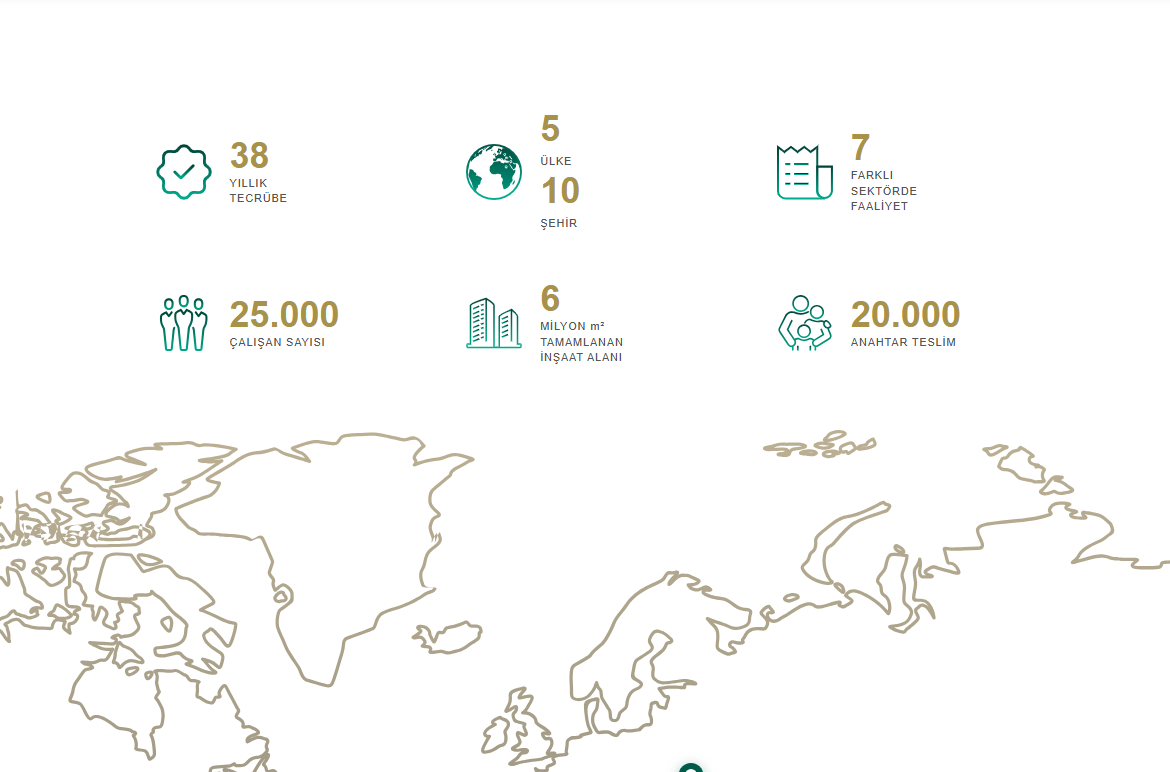Click Iceland on the map outline

tap(449, 636)
